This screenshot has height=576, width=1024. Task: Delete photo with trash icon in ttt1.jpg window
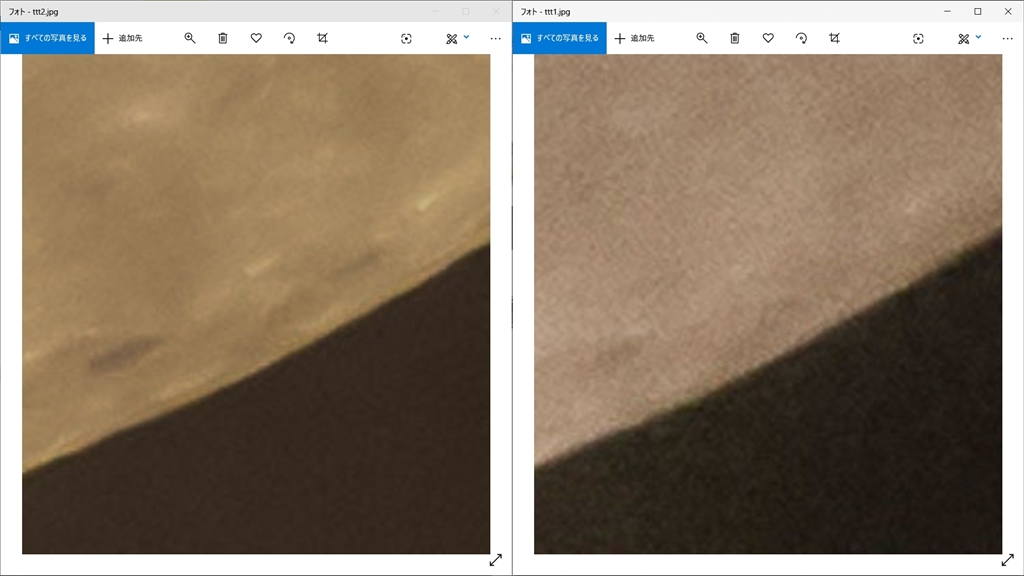[x=735, y=38]
